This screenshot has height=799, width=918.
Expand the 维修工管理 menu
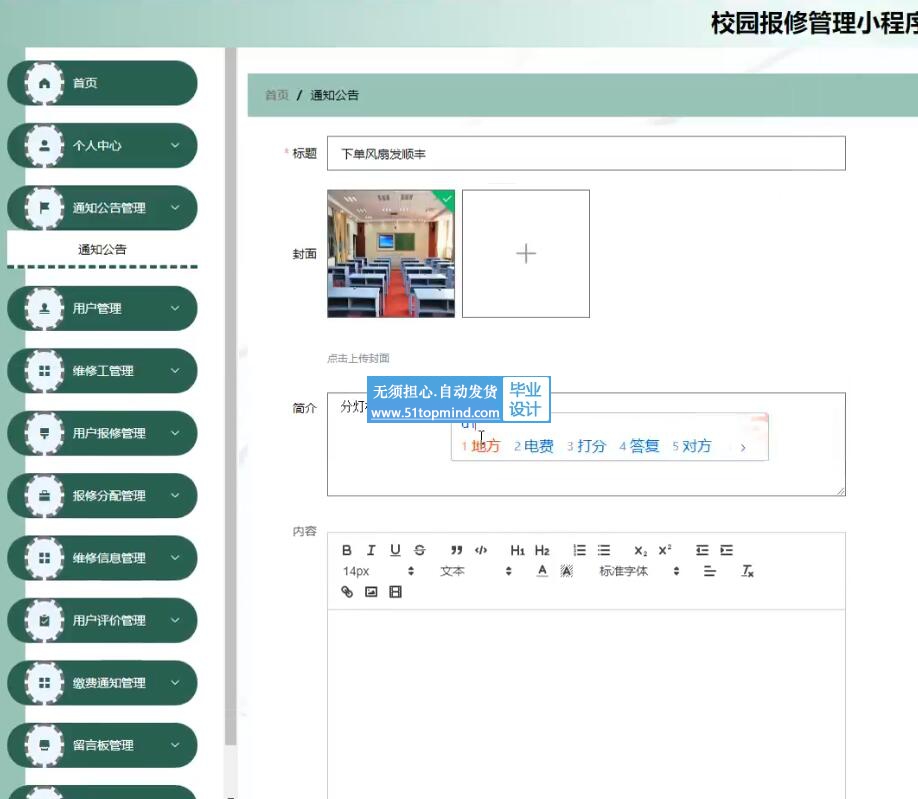[102, 371]
